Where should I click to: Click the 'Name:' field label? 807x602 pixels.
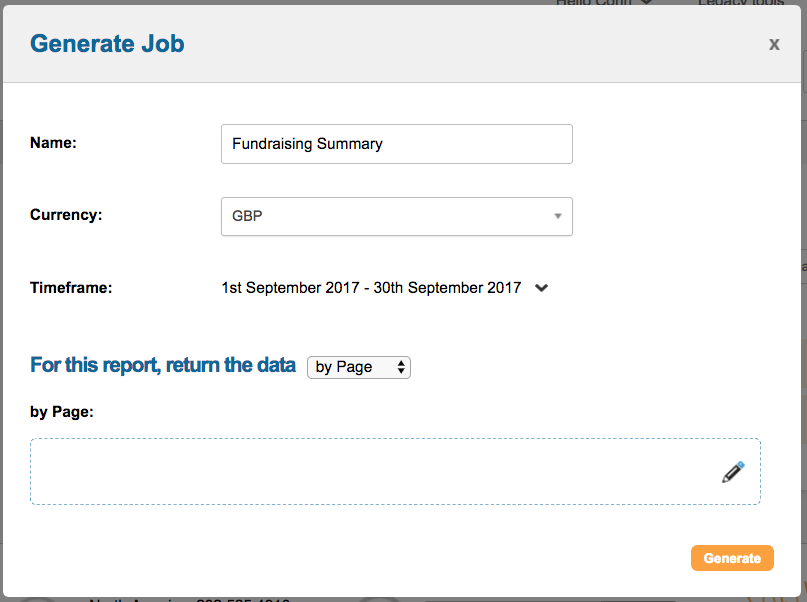(54, 143)
